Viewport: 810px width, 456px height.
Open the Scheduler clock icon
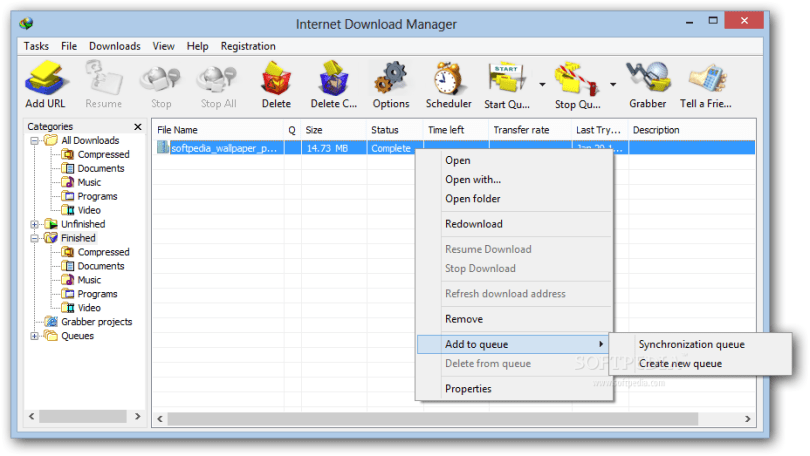pos(448,78)
